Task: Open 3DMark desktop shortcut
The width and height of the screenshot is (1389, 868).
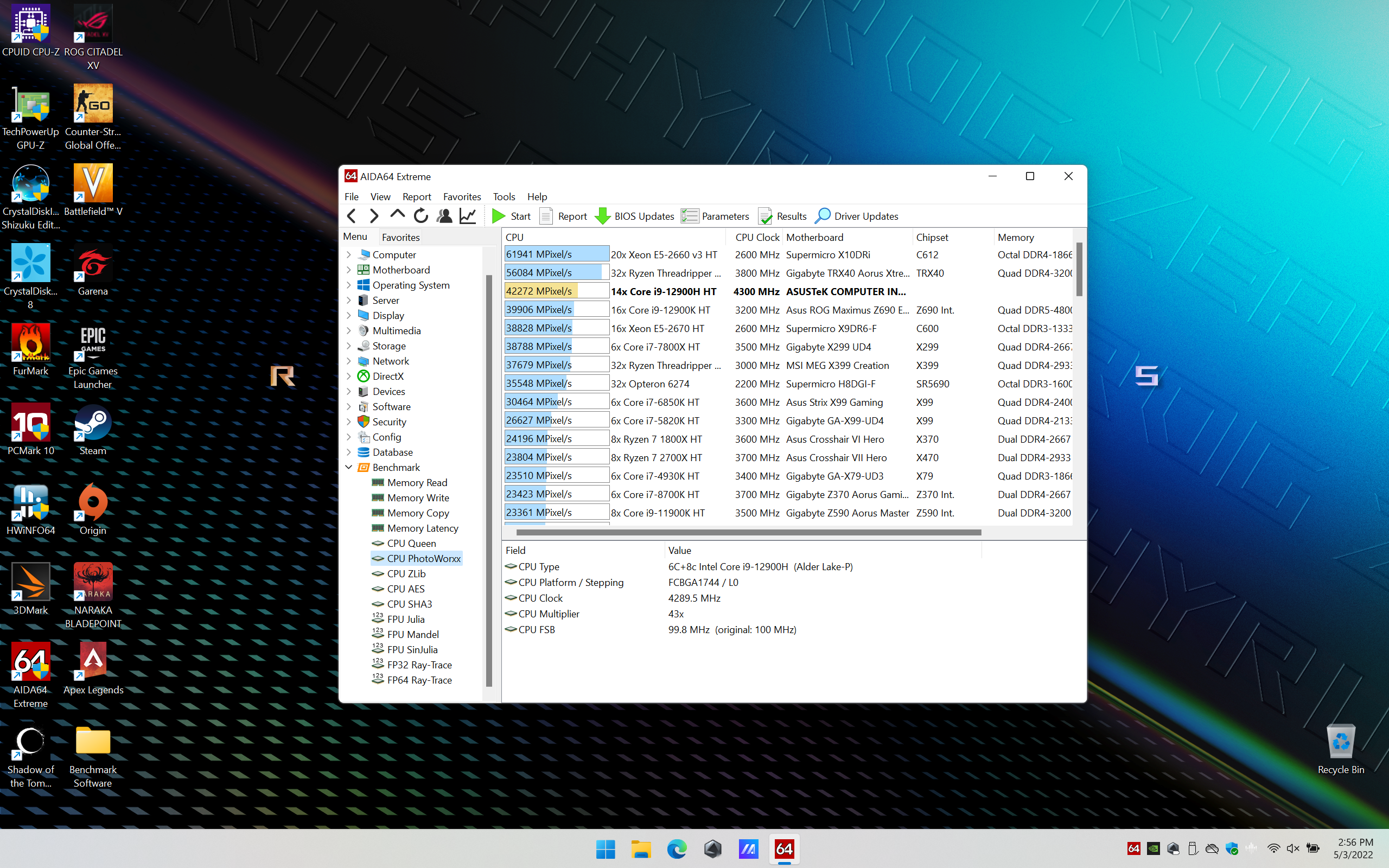Action: [x=30, y=589]
